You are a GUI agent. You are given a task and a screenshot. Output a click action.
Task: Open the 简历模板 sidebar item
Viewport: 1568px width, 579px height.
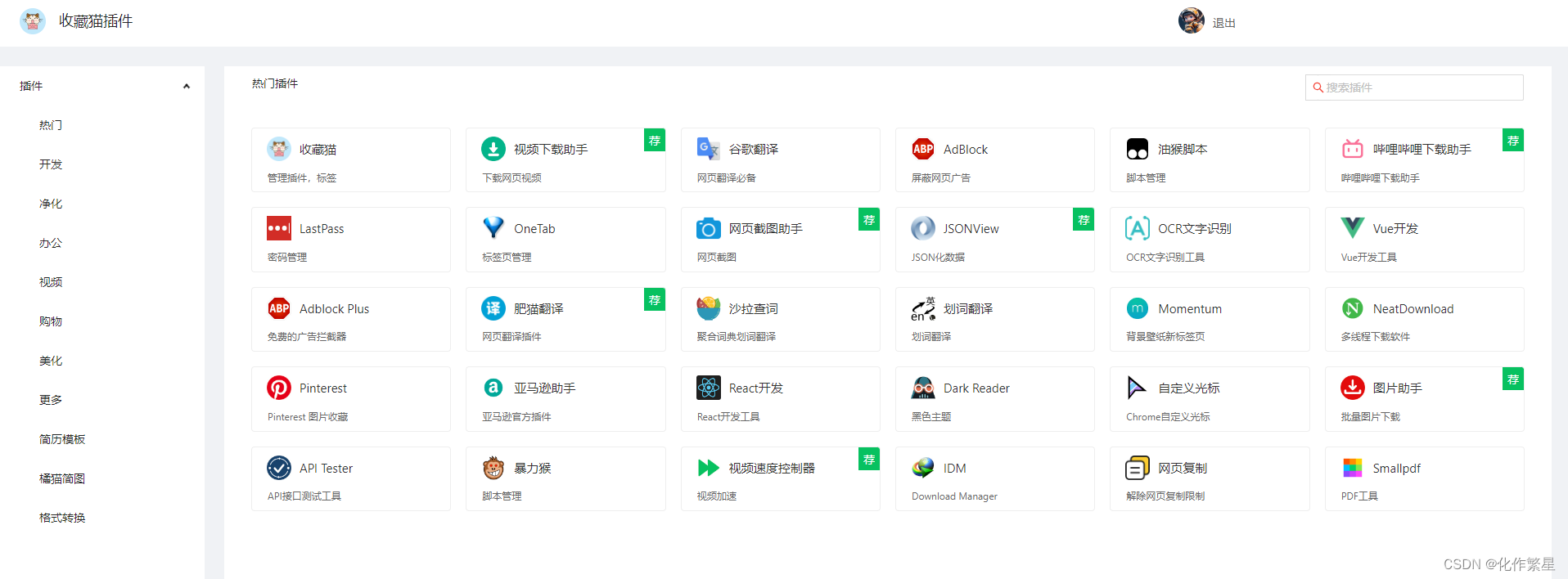tap(62, 439)
